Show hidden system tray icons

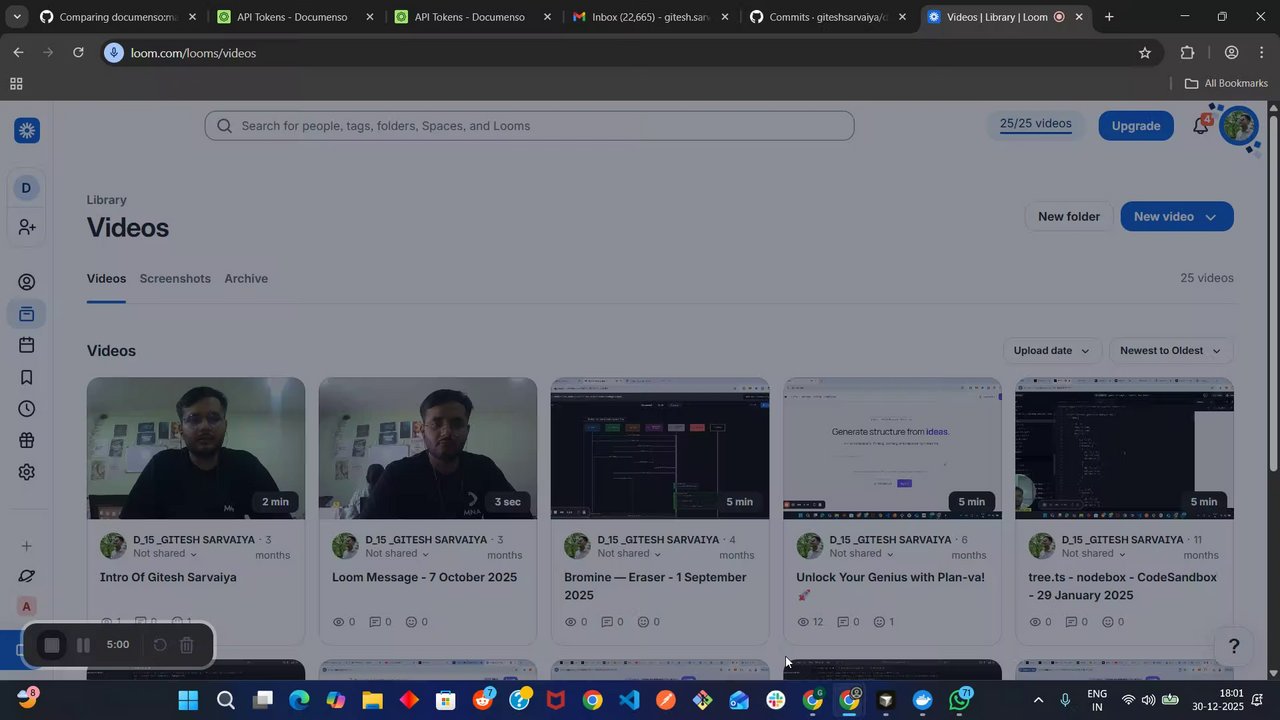[x=1038, y=700]
